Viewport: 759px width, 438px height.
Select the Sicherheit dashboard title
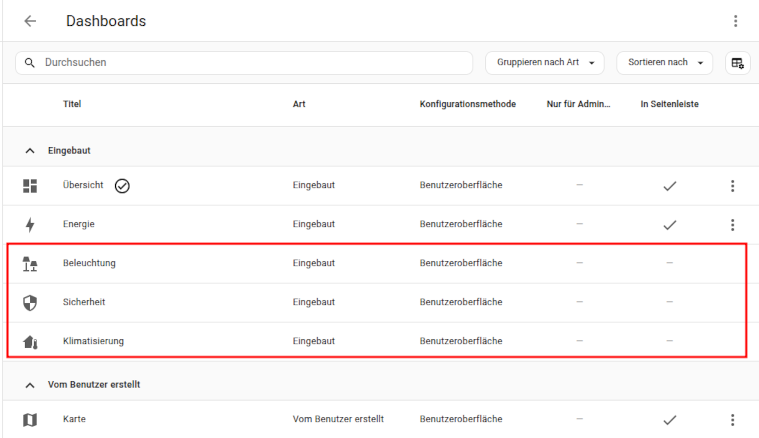tap(84, 302)
